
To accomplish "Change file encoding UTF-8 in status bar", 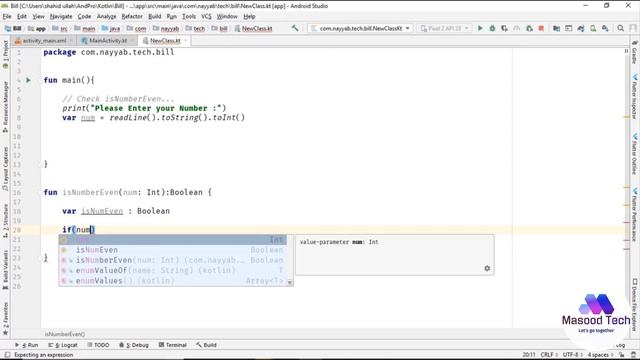I will (572, 355).
